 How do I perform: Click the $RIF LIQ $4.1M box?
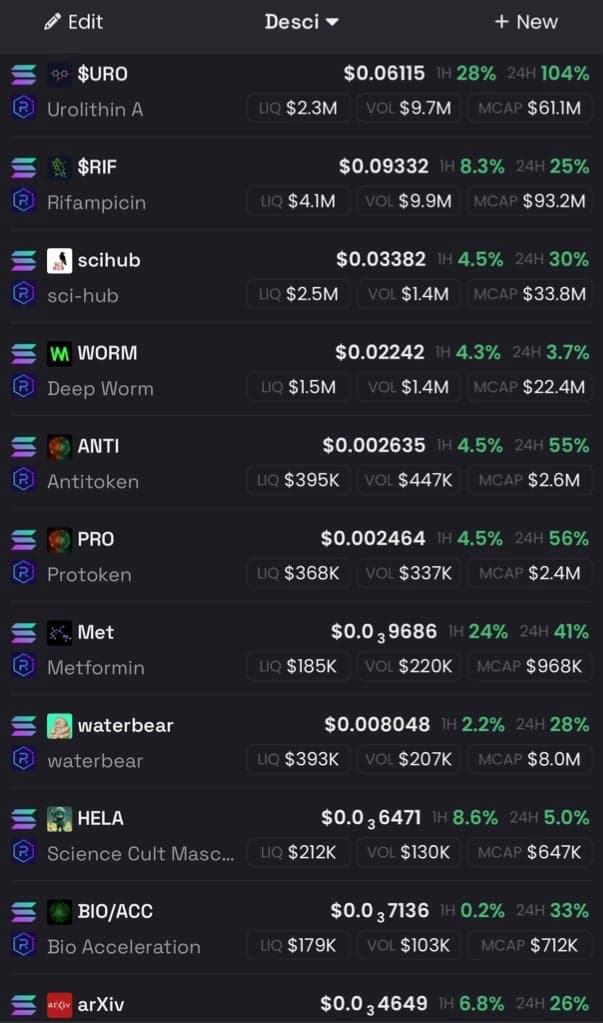(297, 201)
